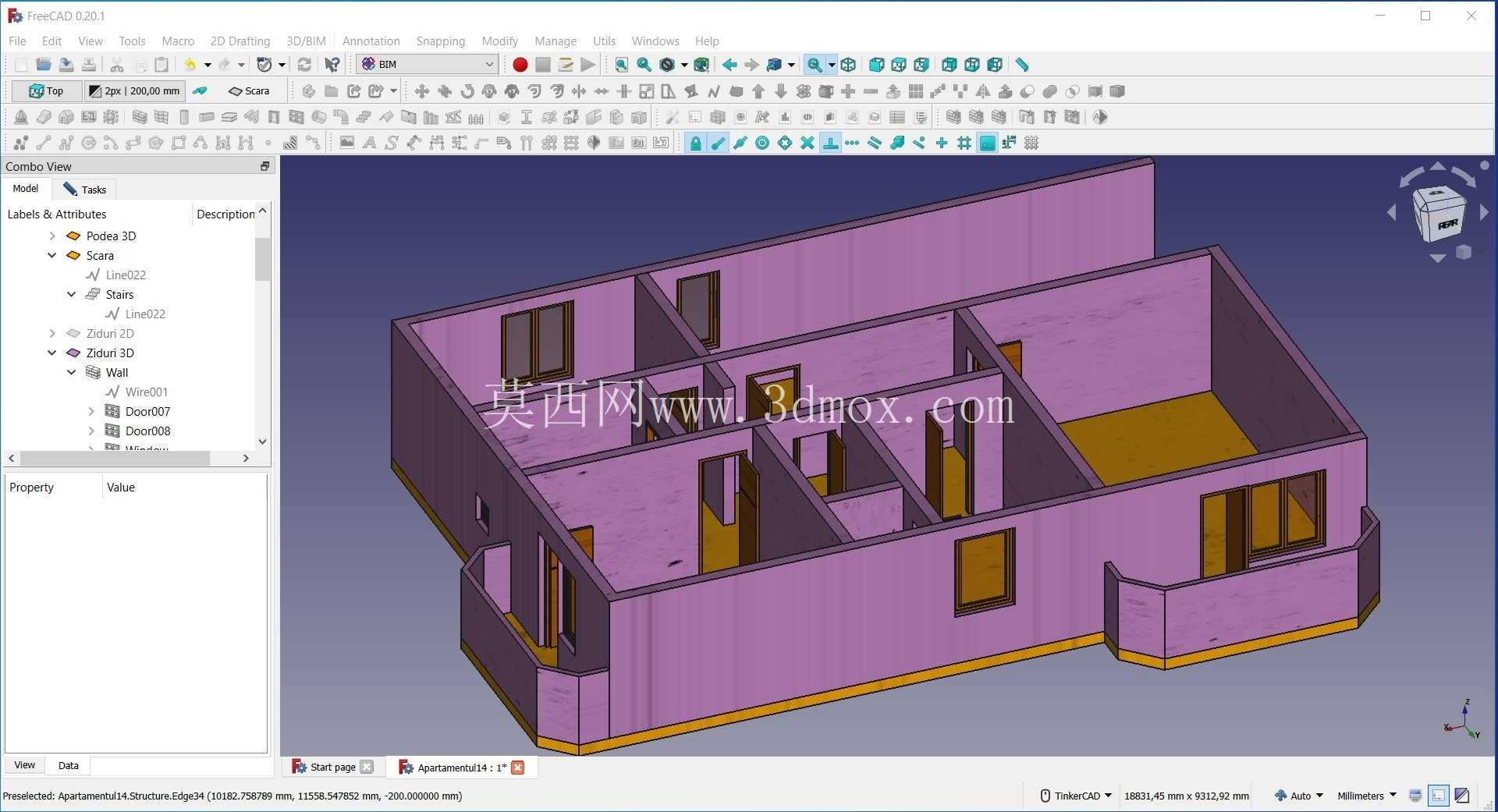Screen dimensions: 1498x812
Task: Click the Top working plane button
Action: pos(46,91)
